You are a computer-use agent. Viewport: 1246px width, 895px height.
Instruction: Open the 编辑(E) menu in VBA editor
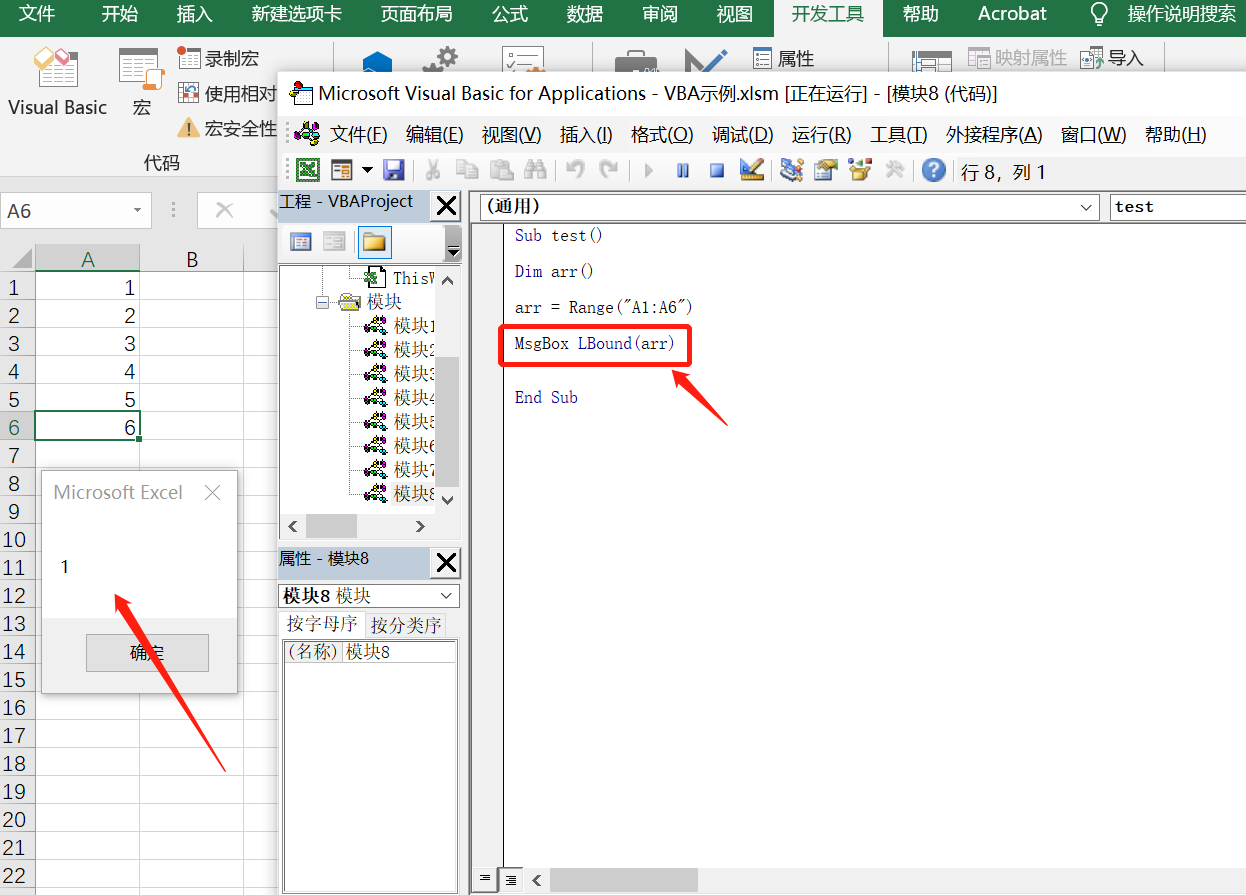(x=434, y=134)
